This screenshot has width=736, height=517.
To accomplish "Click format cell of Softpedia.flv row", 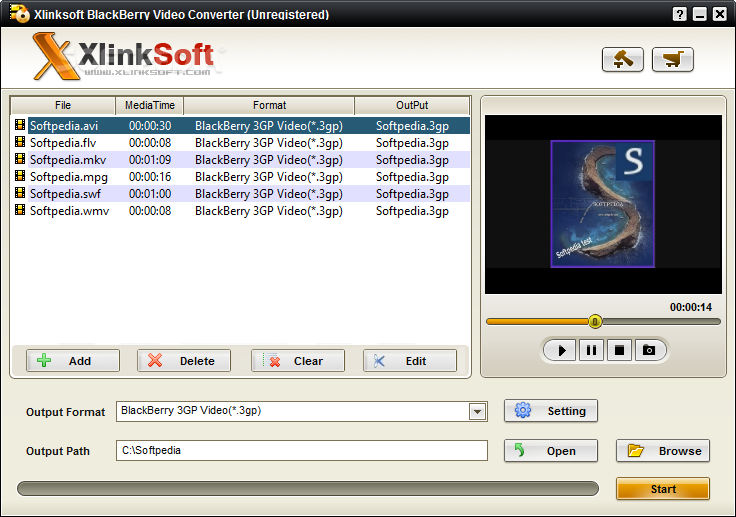I will [268, 143].
